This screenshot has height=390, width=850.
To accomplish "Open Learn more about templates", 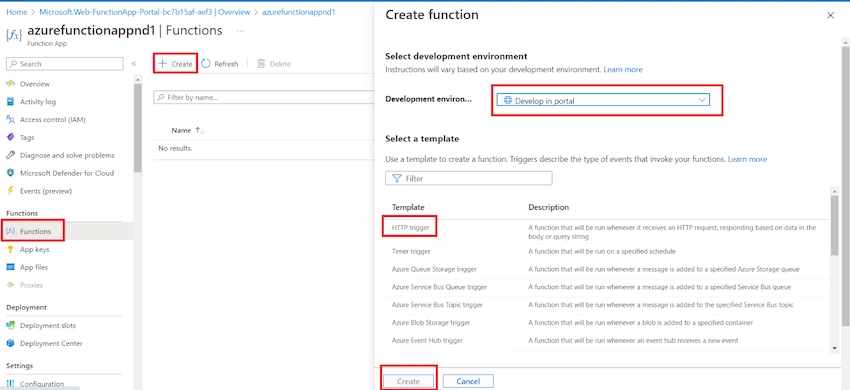I will [x=747, y=159].
